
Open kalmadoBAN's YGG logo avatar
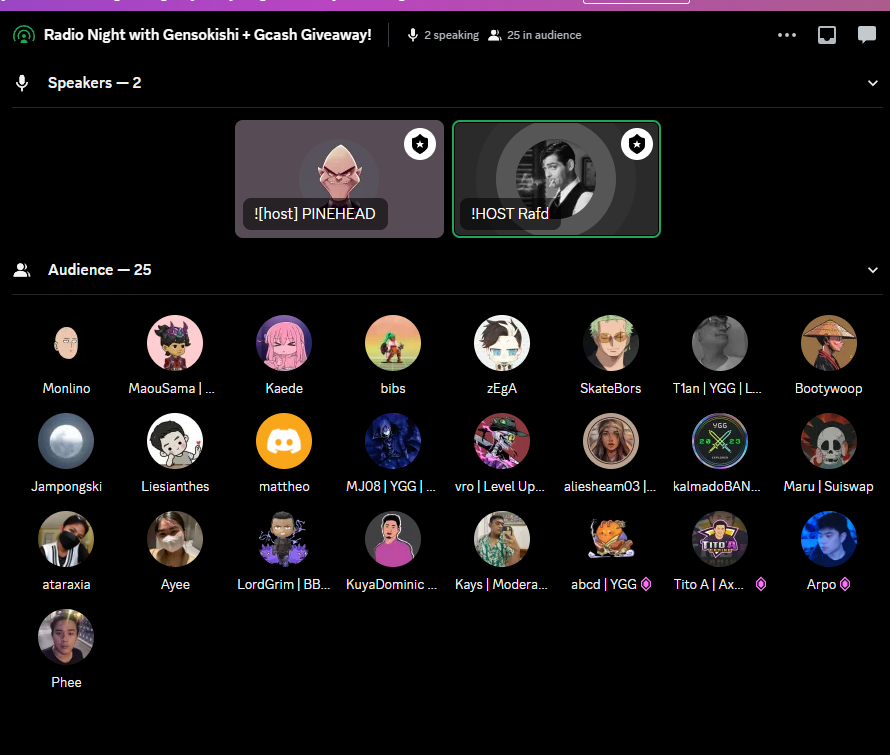click(x=720, y=441)
